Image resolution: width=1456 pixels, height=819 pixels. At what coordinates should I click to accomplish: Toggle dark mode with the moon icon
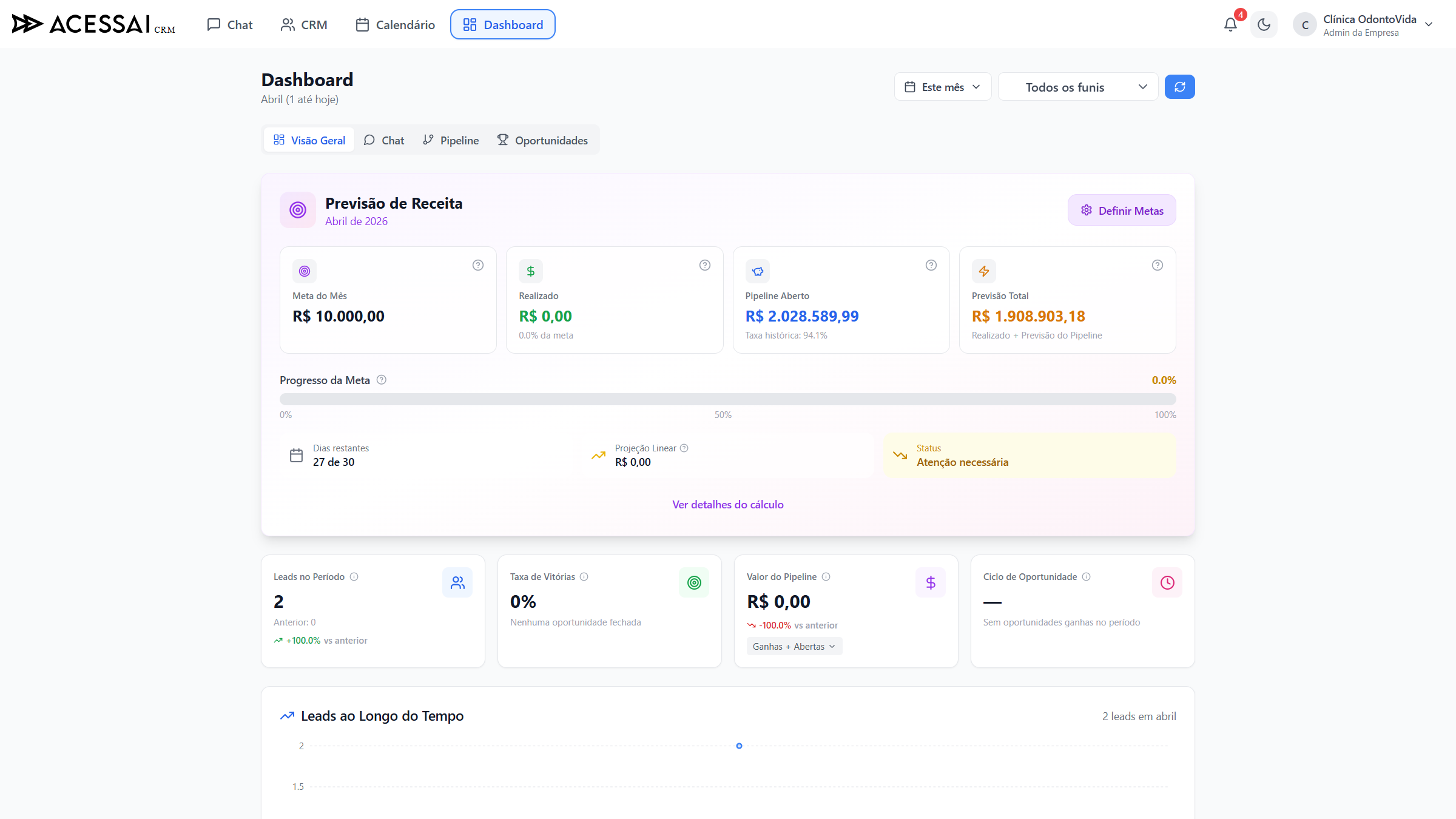(1264, 25)
